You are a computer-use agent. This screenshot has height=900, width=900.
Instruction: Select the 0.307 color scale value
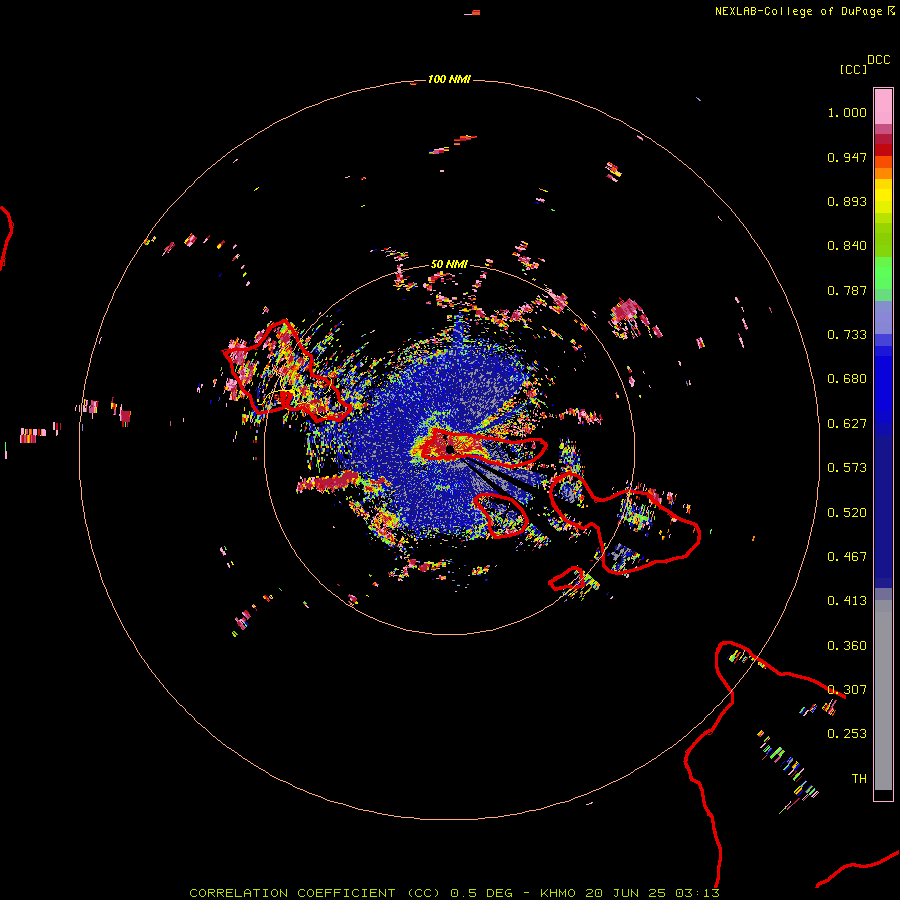(847, 690)
